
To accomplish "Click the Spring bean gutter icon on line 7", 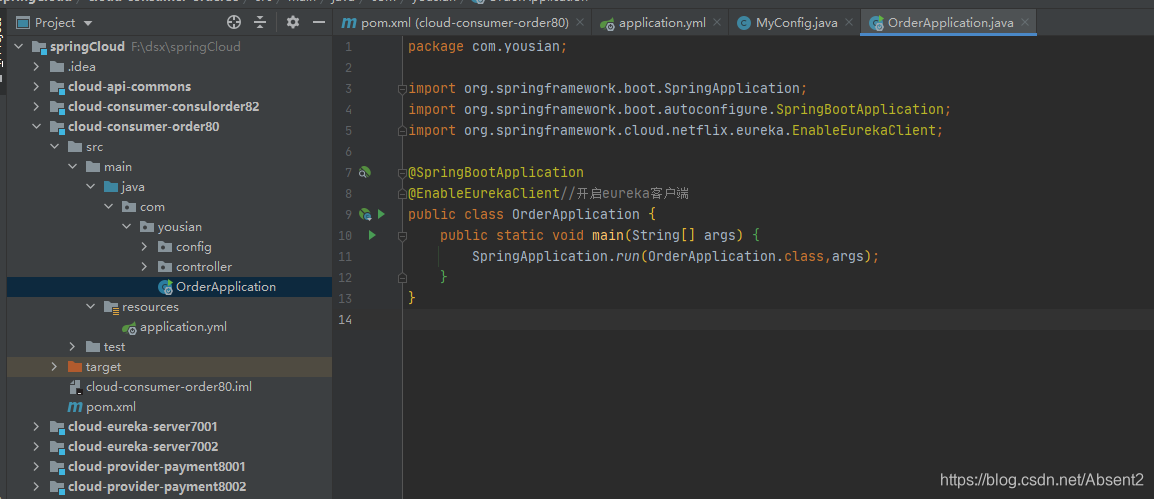I will pyautogui.click(x=364, y=172).
